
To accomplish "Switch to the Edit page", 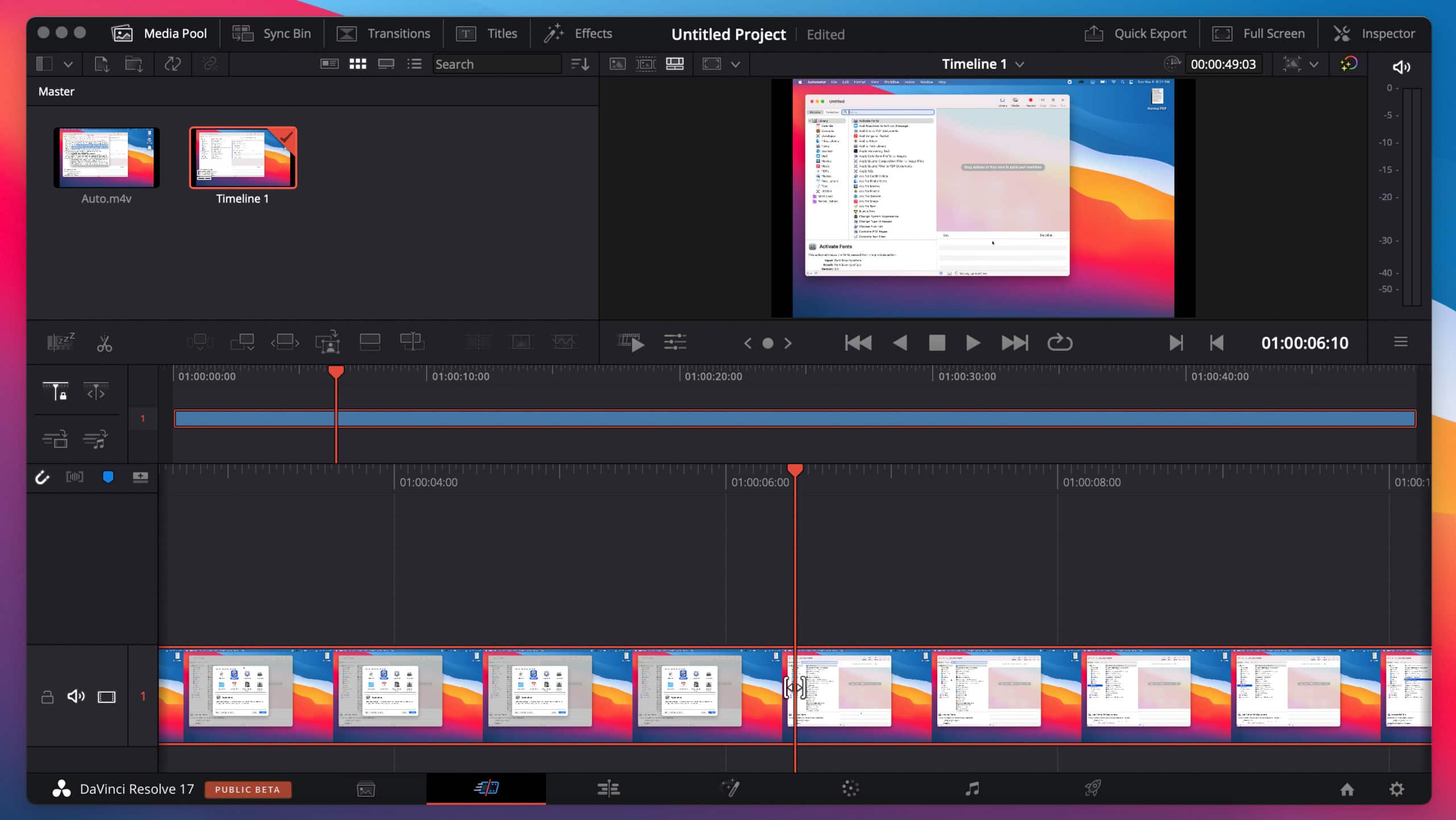I will 609,789.
